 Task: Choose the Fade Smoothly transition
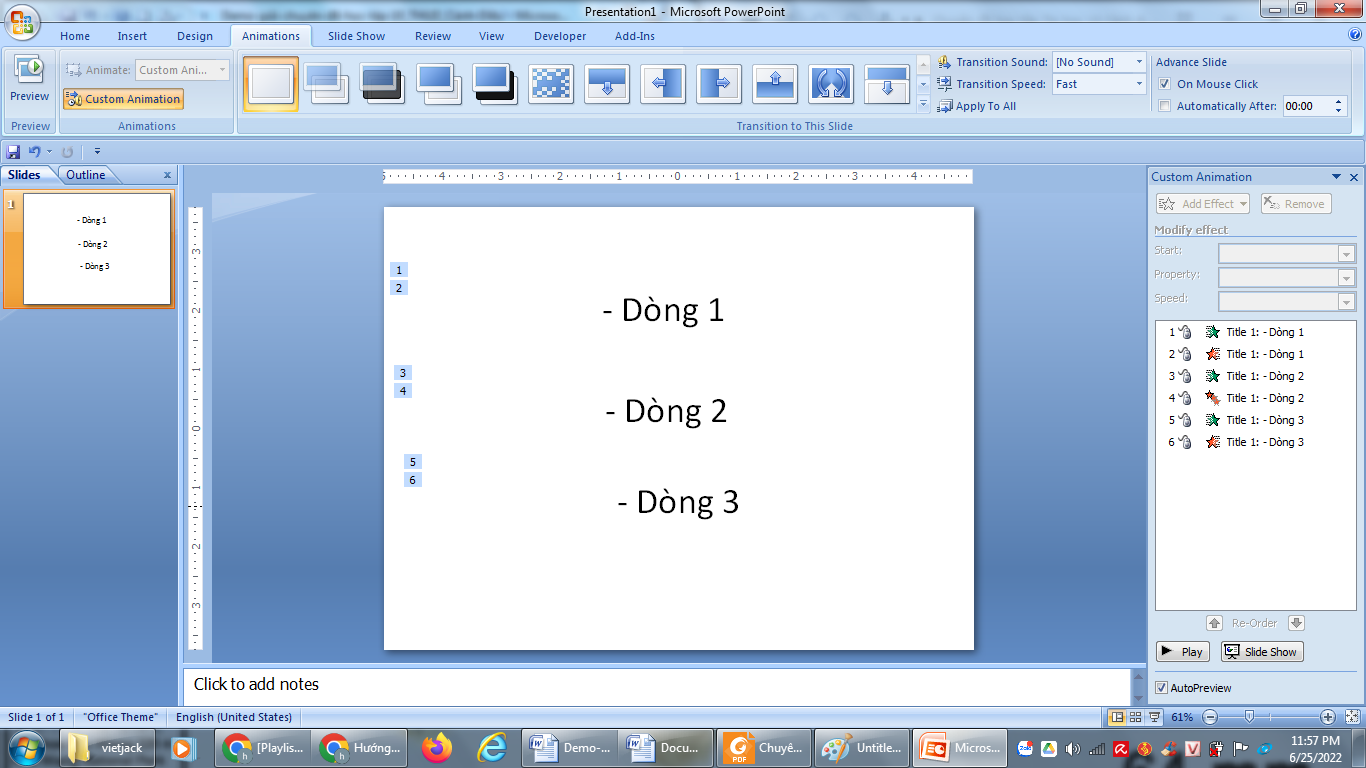(327, 84)
